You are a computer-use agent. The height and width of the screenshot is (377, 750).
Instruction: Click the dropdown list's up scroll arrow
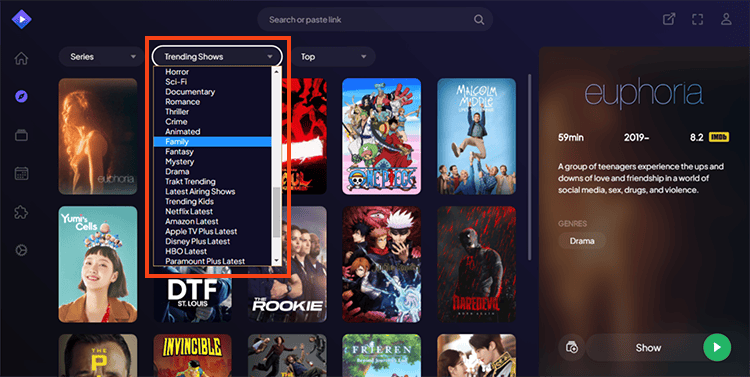tap(276, 71)
